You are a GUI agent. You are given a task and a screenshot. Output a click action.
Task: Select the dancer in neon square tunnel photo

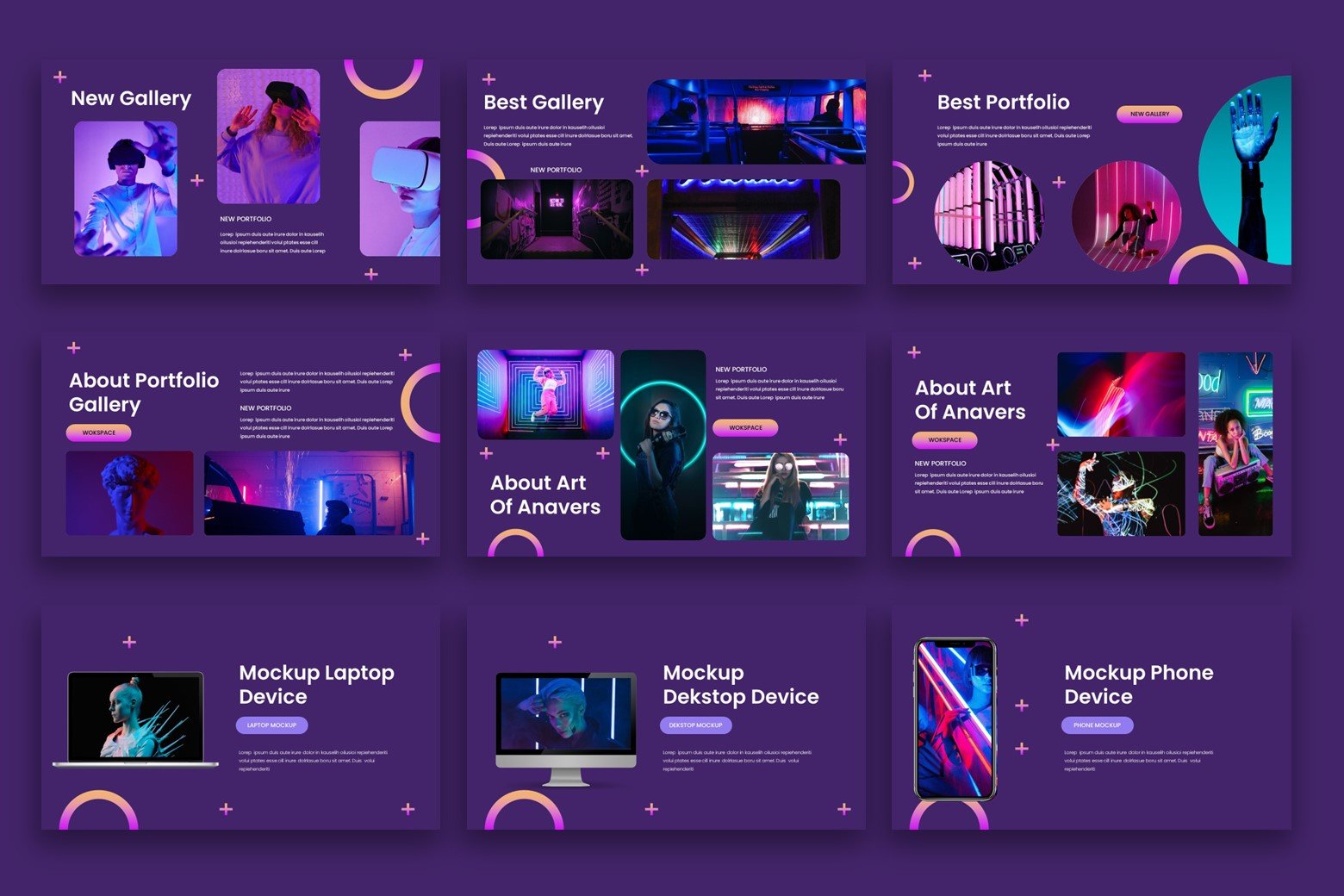pos(545,394)
